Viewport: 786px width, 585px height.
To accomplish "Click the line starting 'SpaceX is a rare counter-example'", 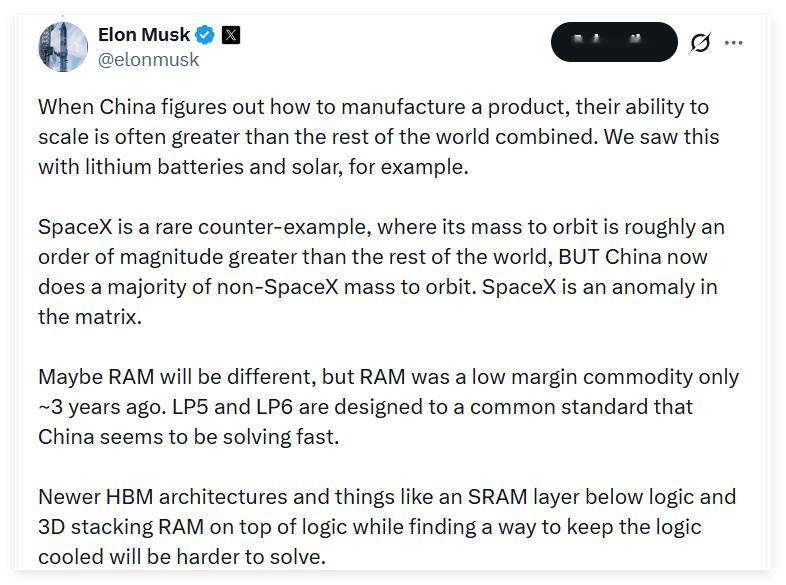I will click(381, 227).
